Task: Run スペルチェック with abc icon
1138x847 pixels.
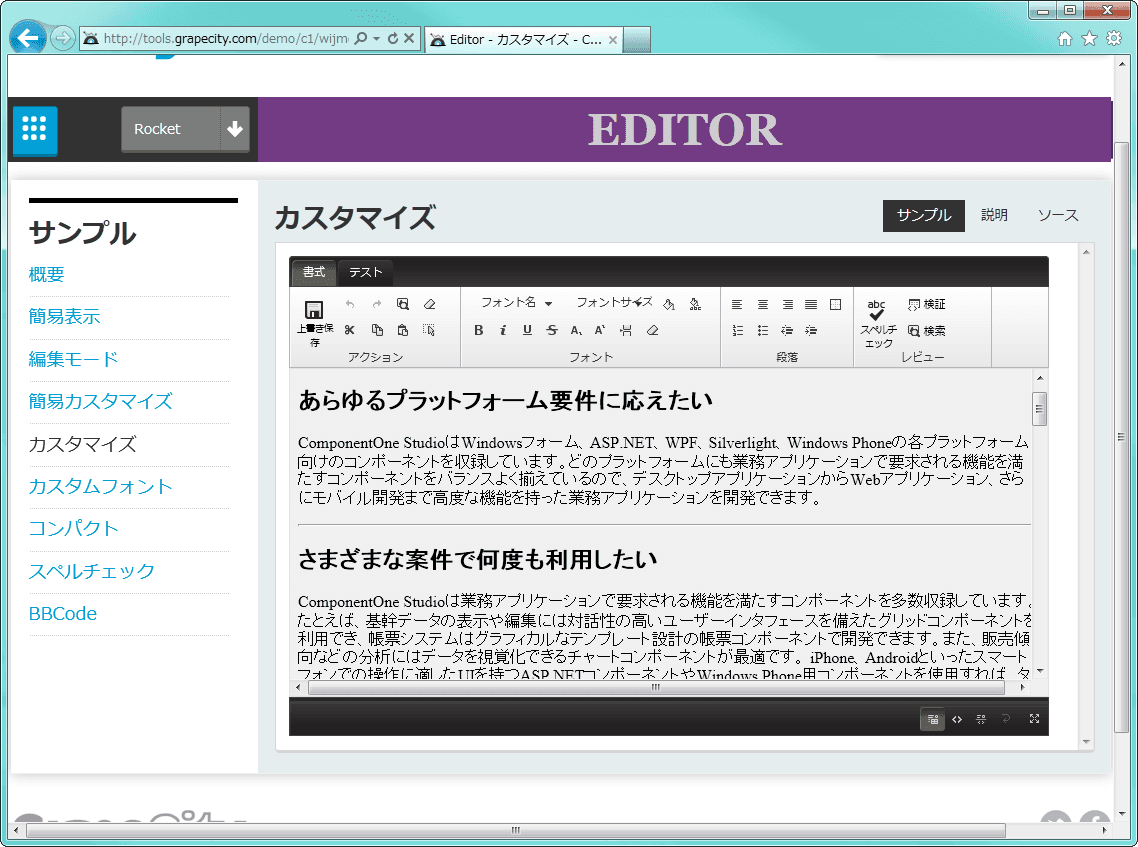Action: [x=877, y=323]
